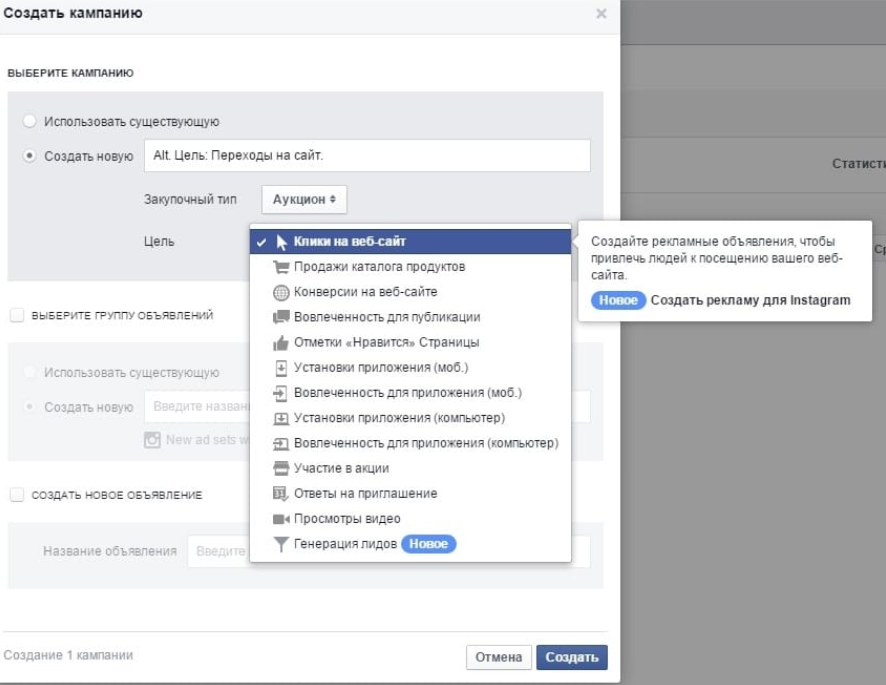Image resolution: width=886 pixels, height=685 pixels.
Task: Click the Создать button
Action: (x=572, y=657)
